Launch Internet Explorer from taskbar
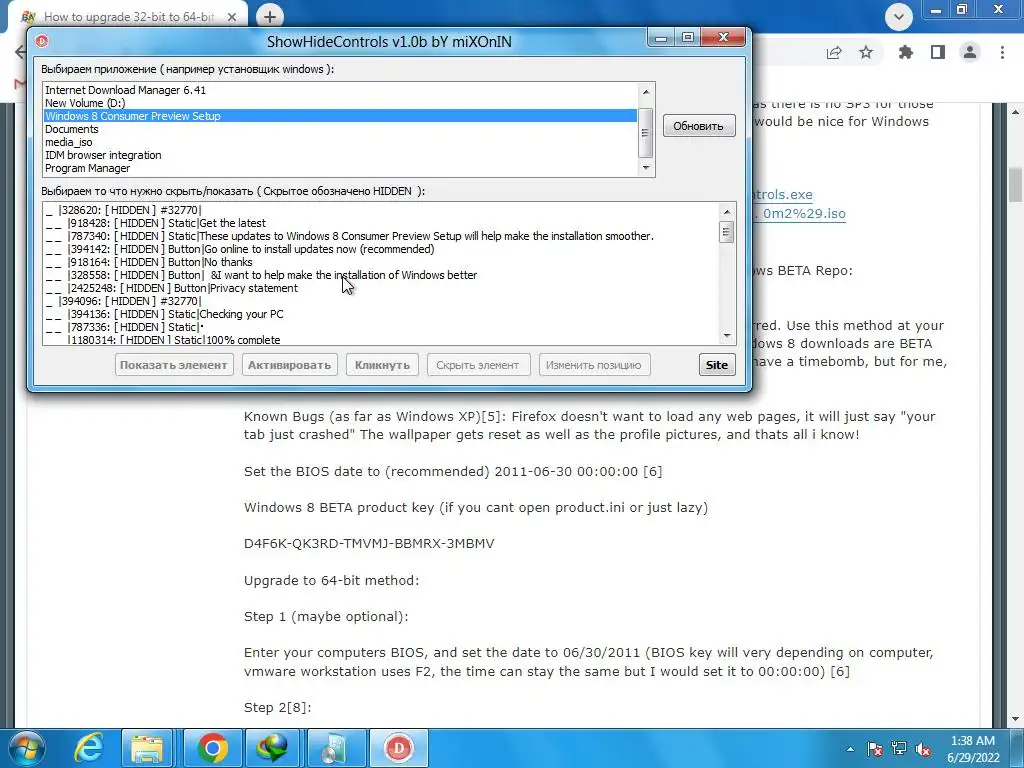1024x768 pixels. pyautogui.click(x=88, y=748)
